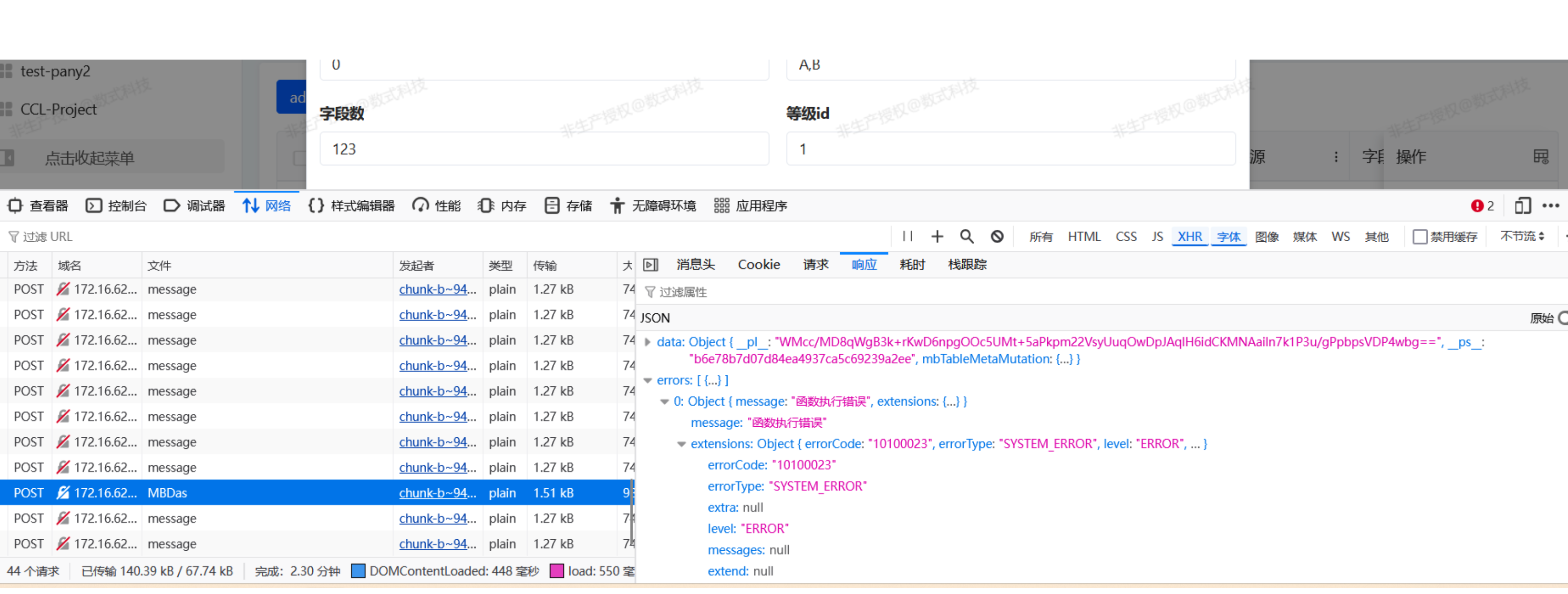Click the 过滤 URL input field

pyautogui.click(x=100, y=236)
